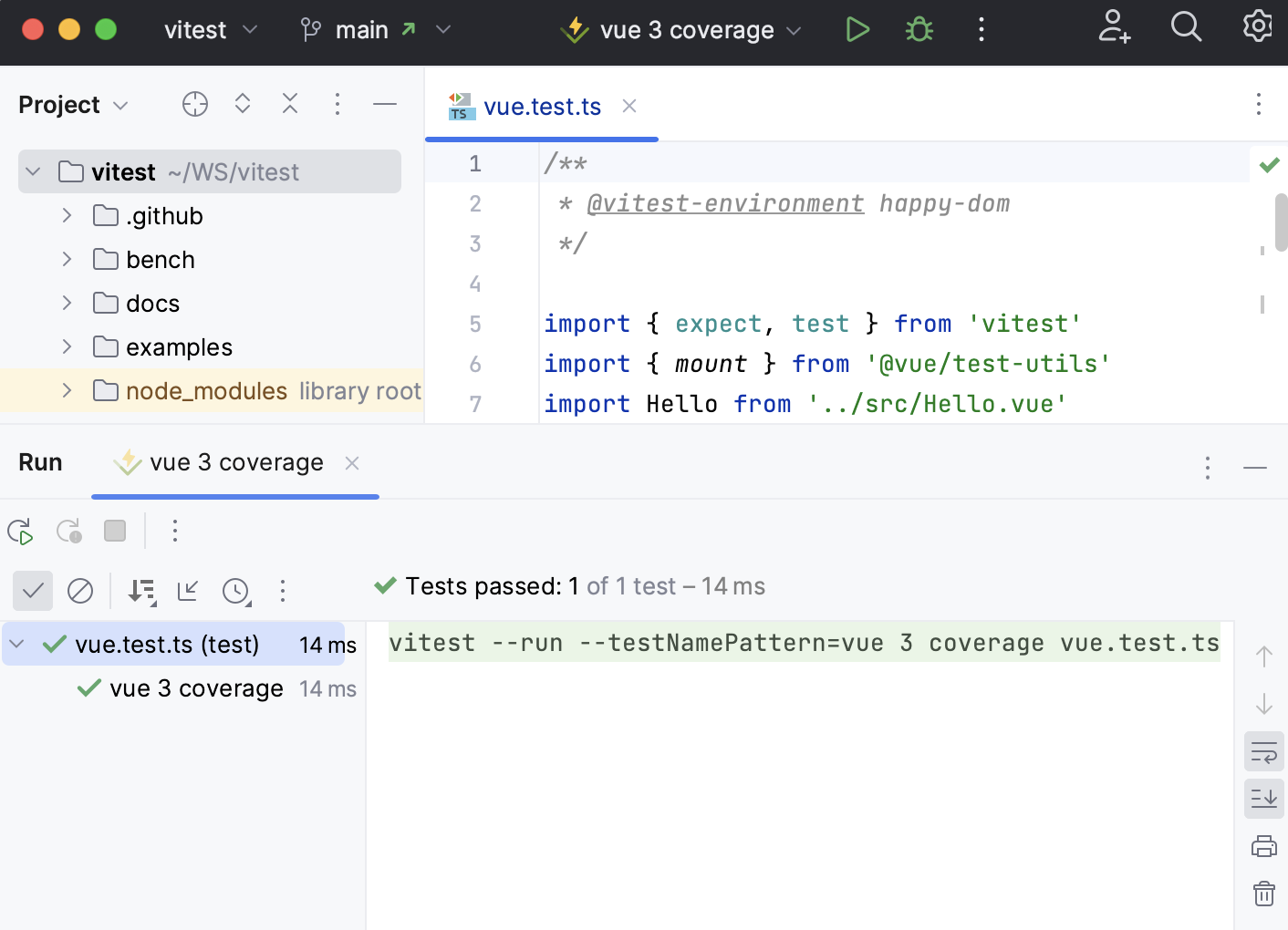Clear console output with trash icon
The width and height of the screenshot is (1288, 930).
(1264, 894)
